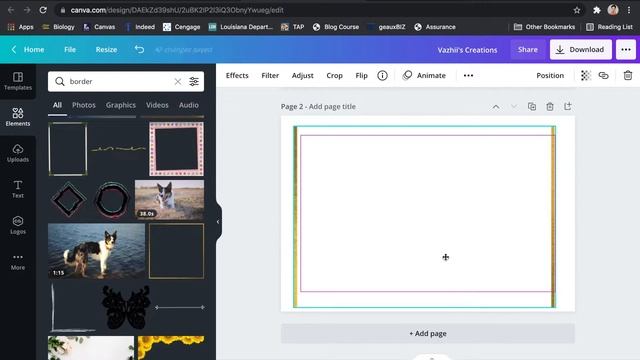Delete page 2 trash icon
This screenshot has width=640, height=360.
(x=550, y=107)
